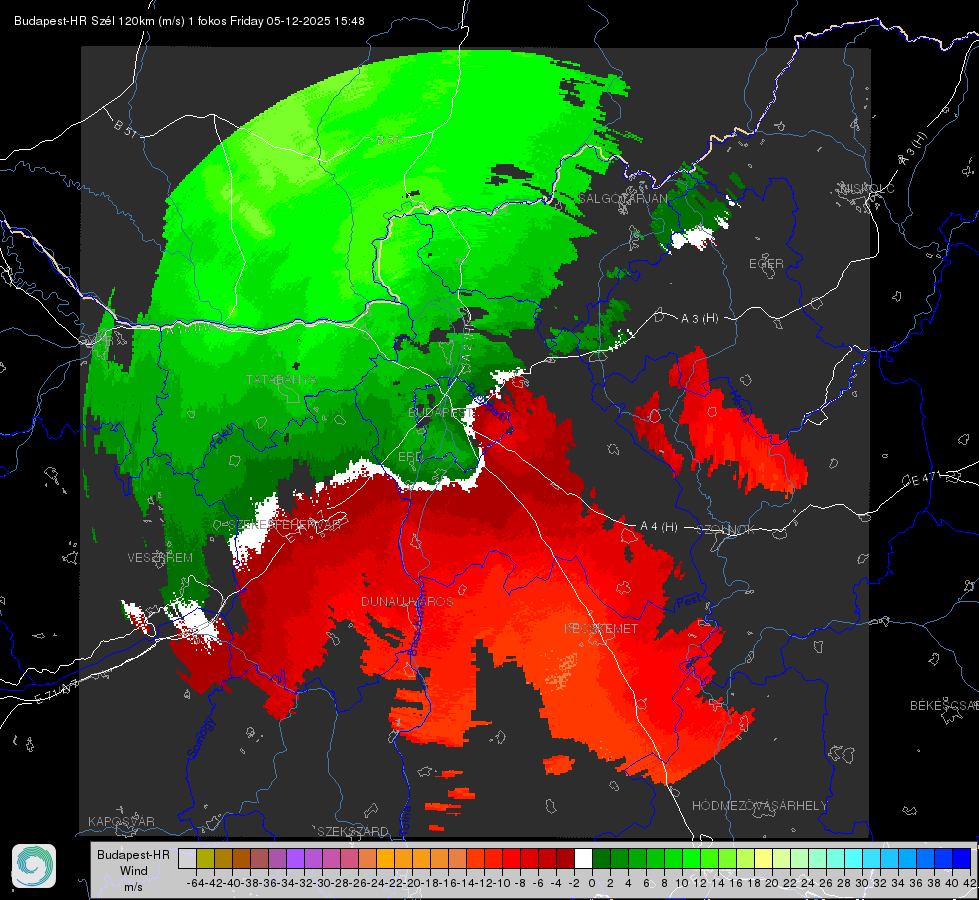The width and height of the screenshot is (979, 900).
Task: Click the BUDAPEST city label
Action: 441,412
